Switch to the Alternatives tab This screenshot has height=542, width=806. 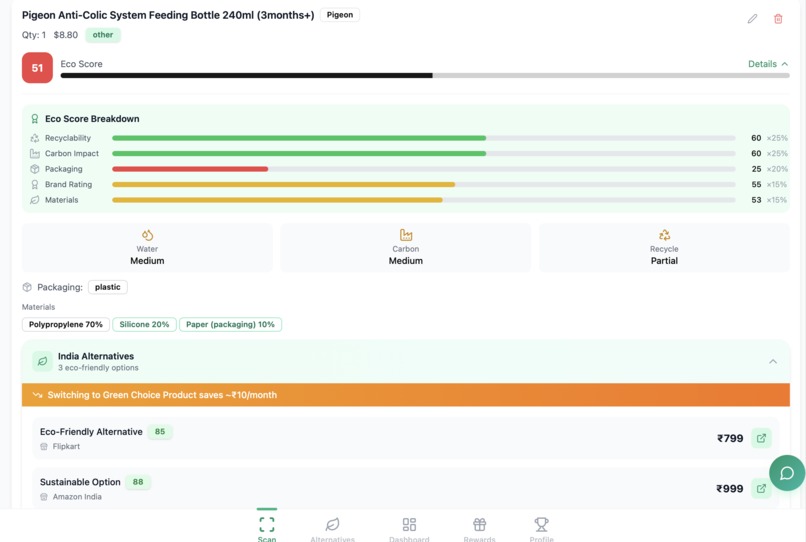pos(333,528)
